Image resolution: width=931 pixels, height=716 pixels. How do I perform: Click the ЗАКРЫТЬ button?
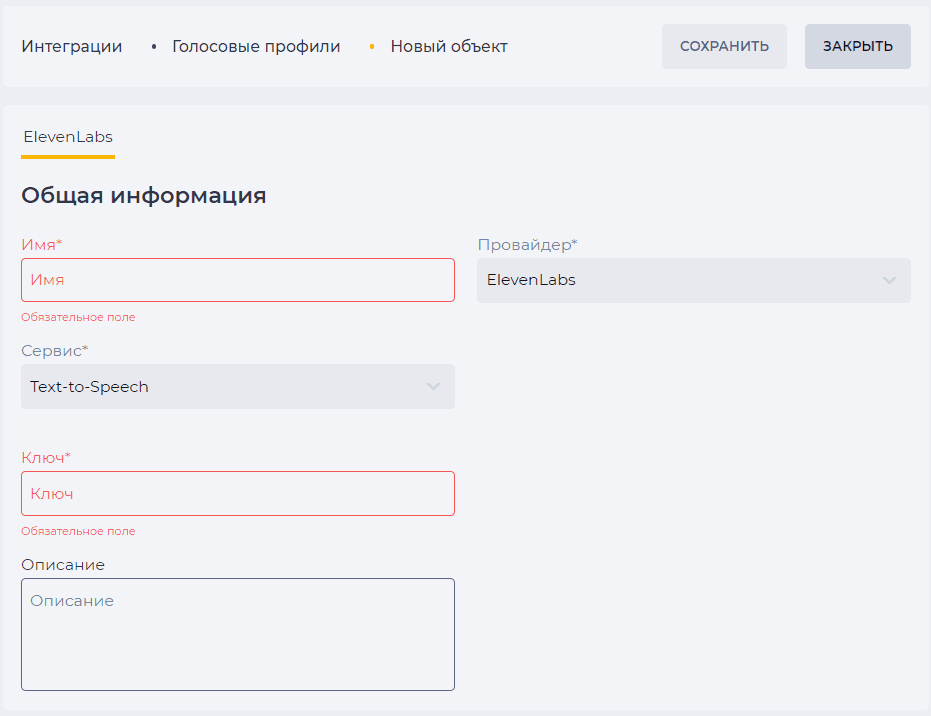(857, 46)
